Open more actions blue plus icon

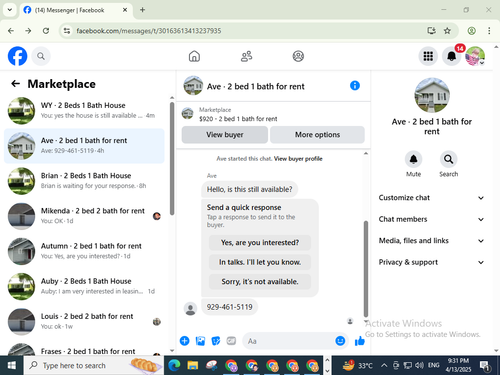pyautogui.click(x=185, y=341)
